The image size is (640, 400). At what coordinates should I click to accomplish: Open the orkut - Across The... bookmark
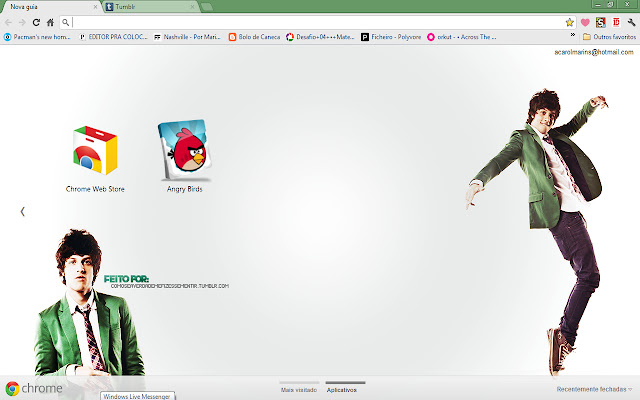(x=462, y=37)
